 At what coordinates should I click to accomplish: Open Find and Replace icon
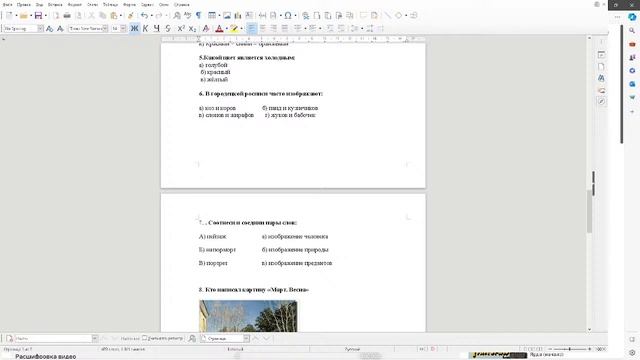coord(177,16)
